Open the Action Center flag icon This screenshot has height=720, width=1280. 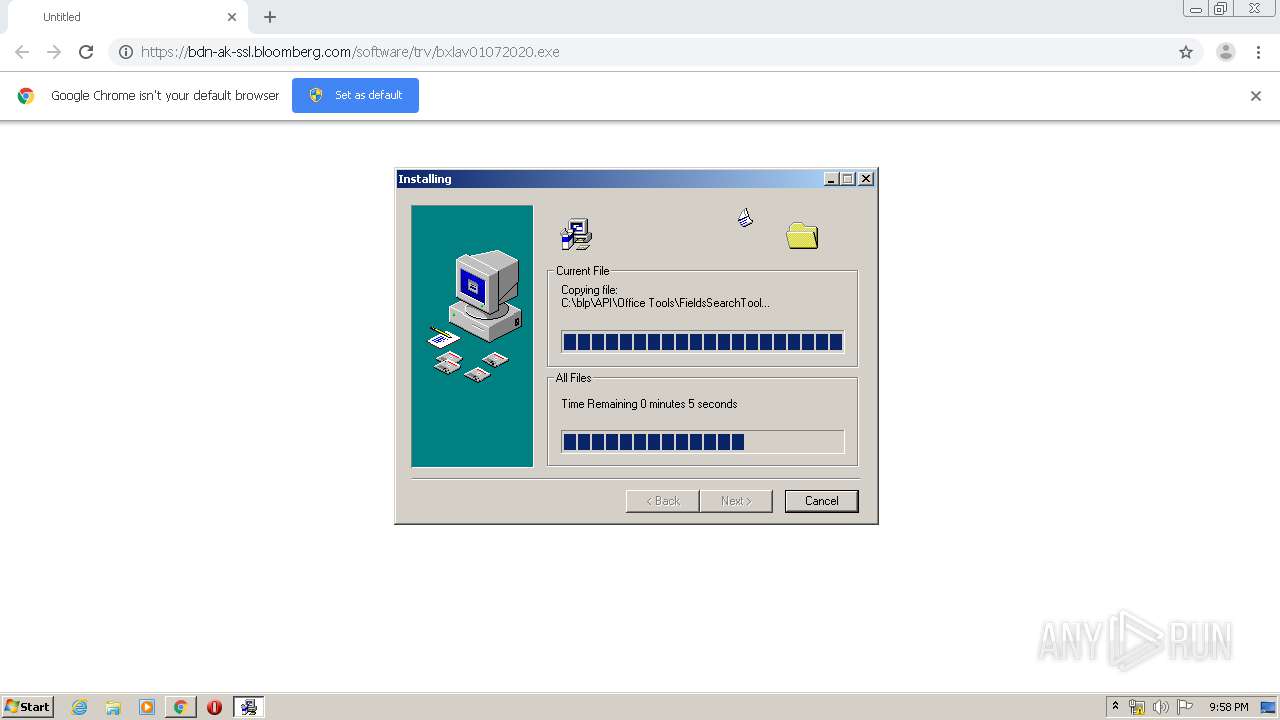[x=1184, y=707]
